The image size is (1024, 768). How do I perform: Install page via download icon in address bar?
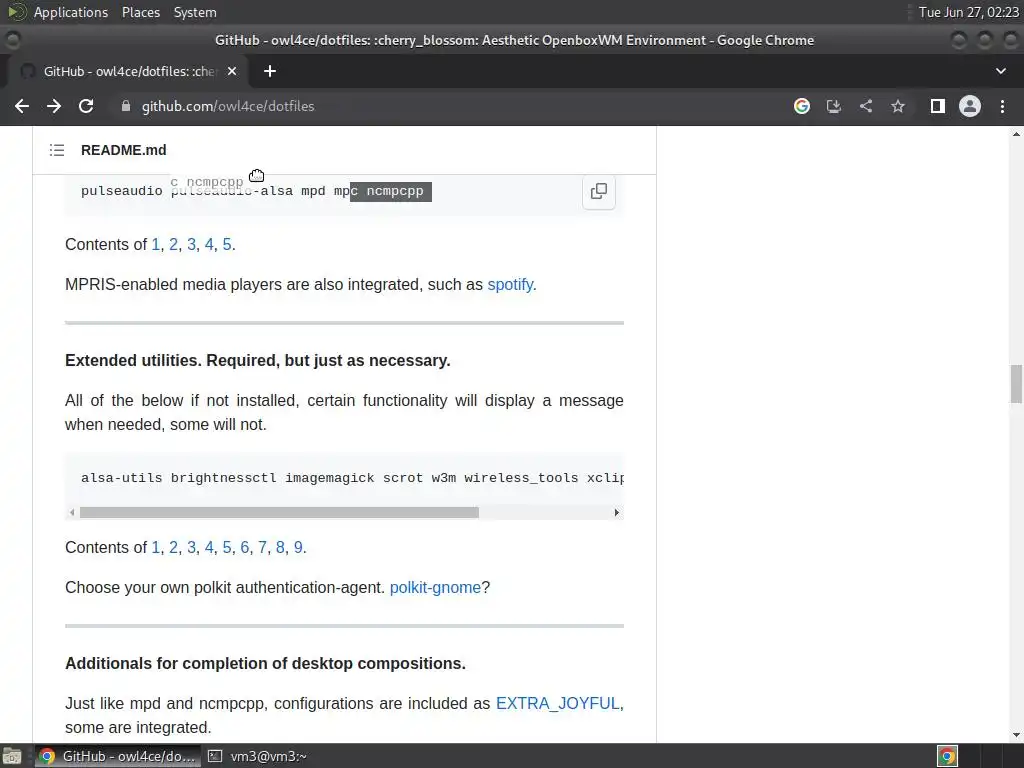[x=834, y=106]
